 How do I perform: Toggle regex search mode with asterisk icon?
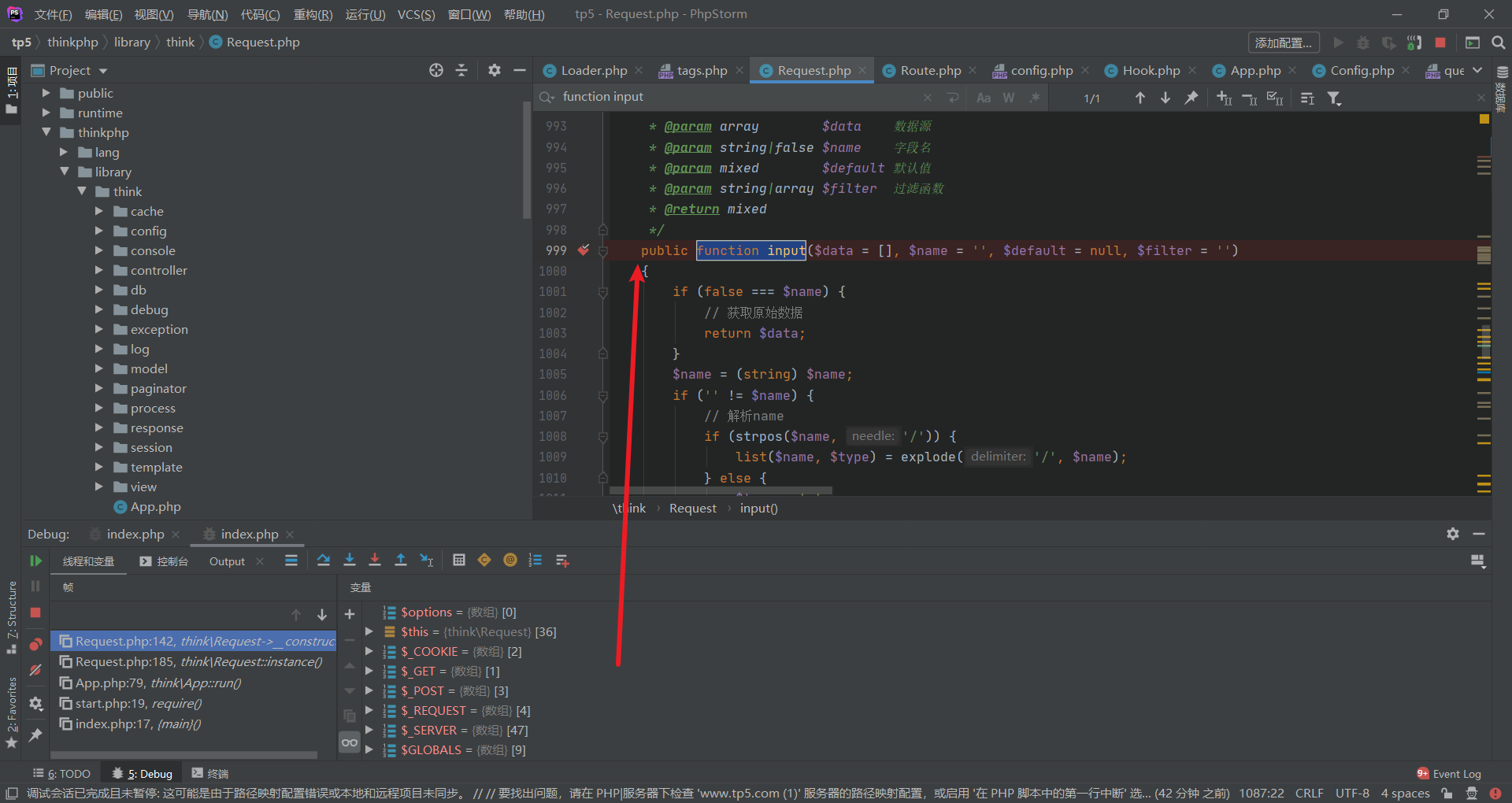pyautogui.click(x=1035, y=98)
